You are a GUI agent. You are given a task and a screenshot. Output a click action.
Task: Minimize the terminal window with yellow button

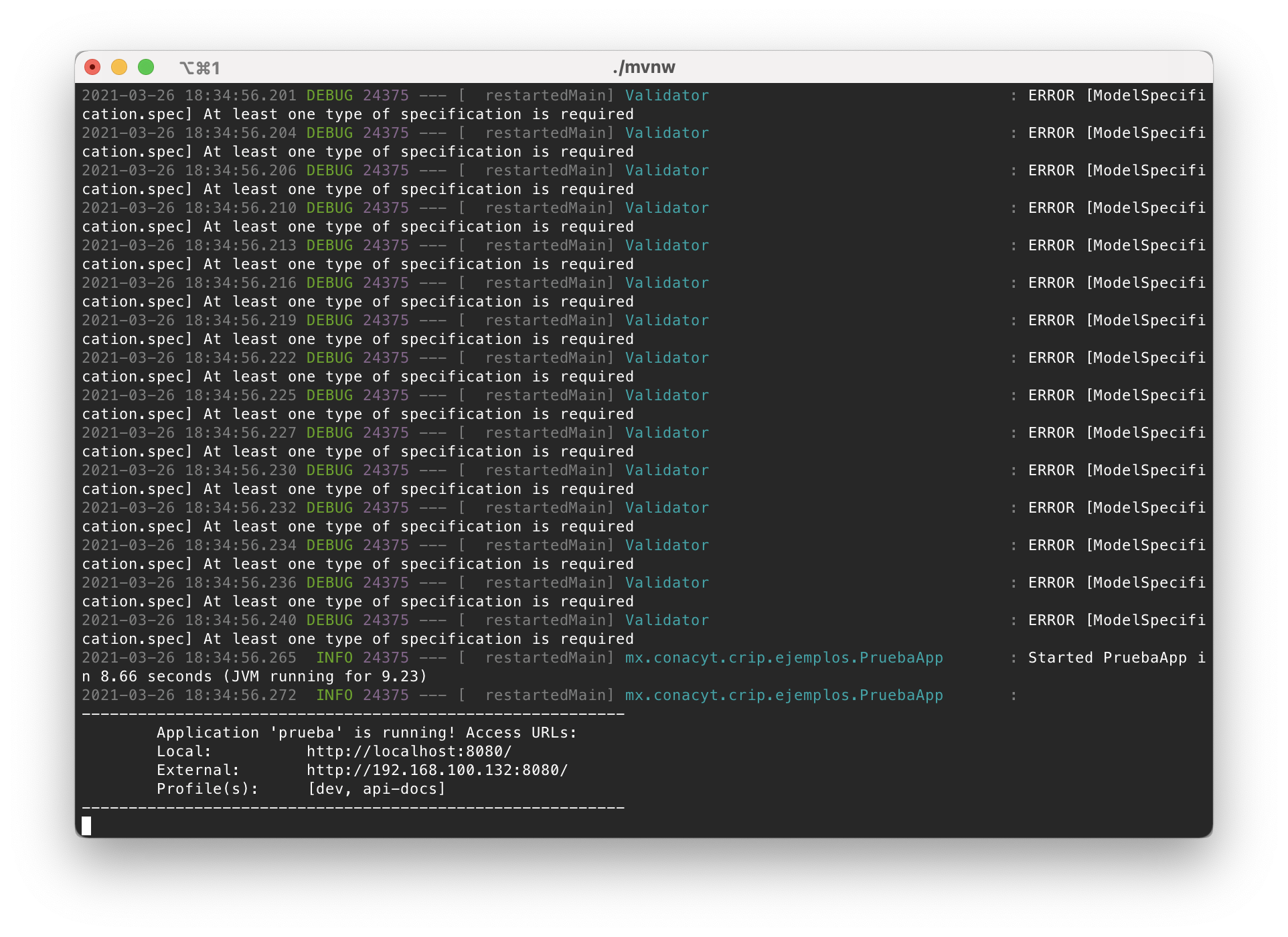(119, 67)
